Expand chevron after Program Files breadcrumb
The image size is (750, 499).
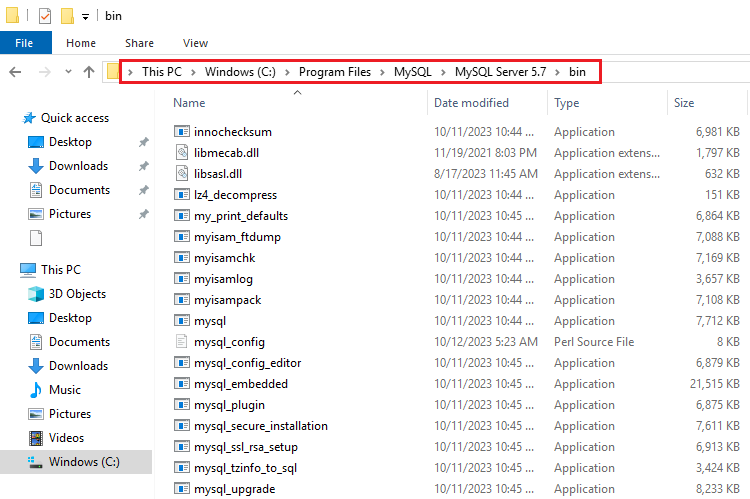tap(382, 72)
